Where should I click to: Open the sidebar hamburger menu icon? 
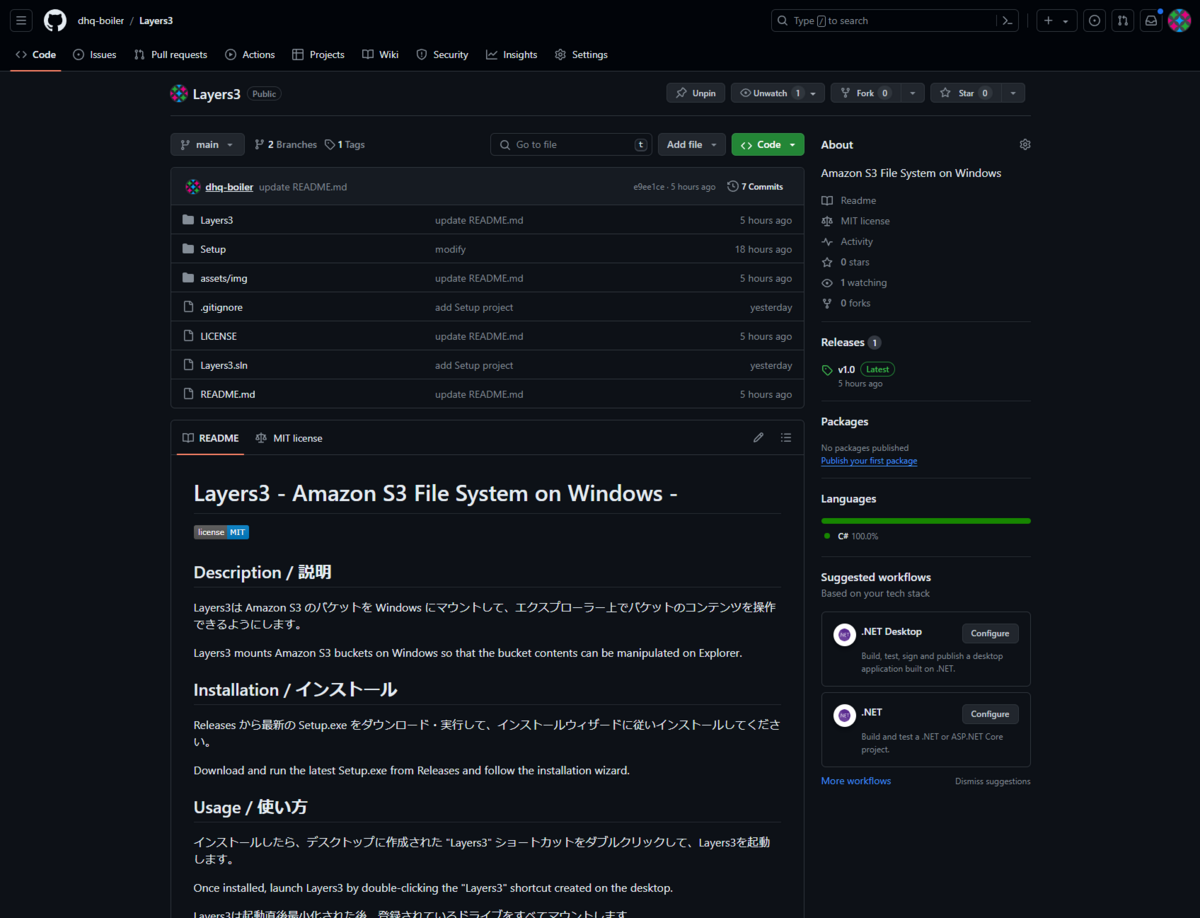point(21,20)
